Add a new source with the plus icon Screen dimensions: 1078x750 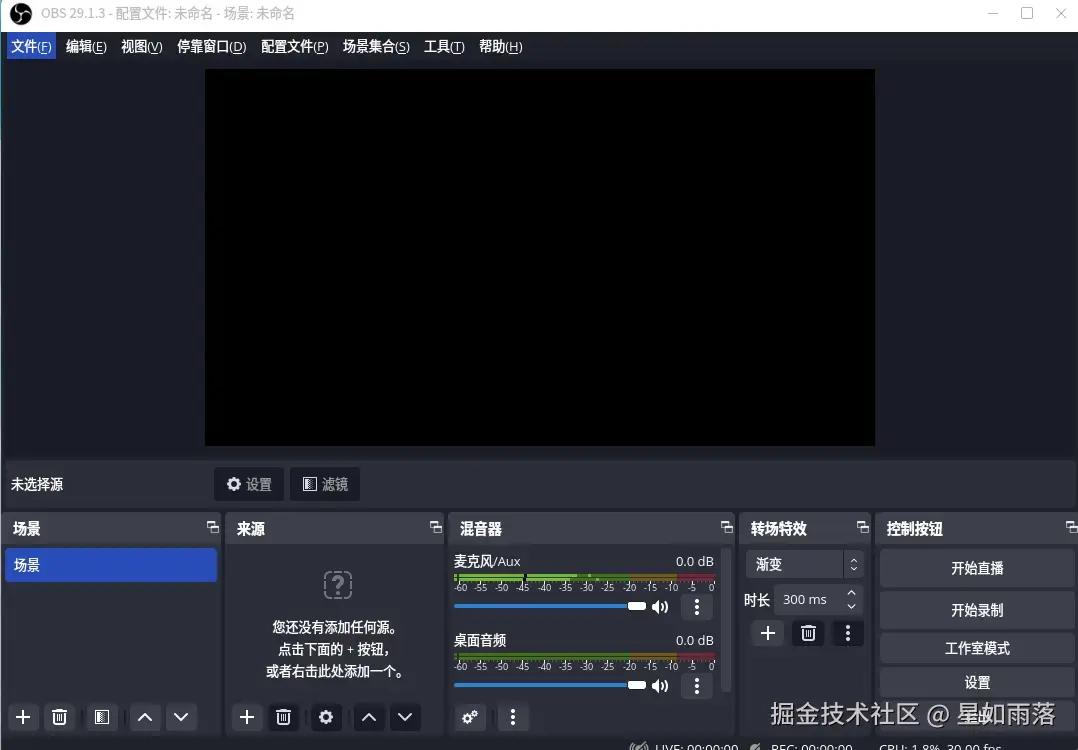point(246,717)
